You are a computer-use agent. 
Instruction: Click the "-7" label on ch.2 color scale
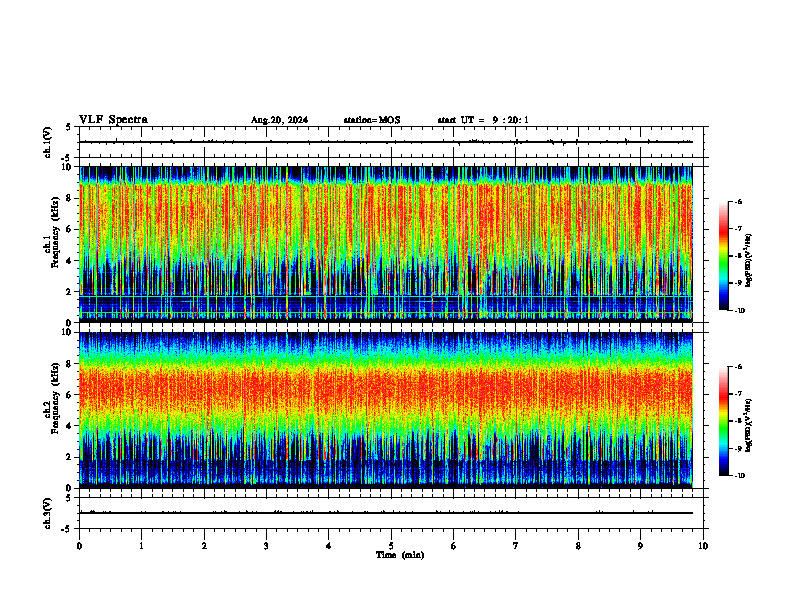738,394
